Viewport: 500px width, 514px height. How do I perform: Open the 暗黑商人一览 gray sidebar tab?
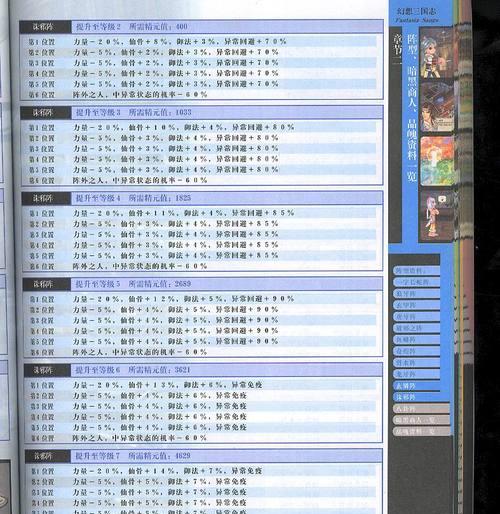click(x=422, y=420)
